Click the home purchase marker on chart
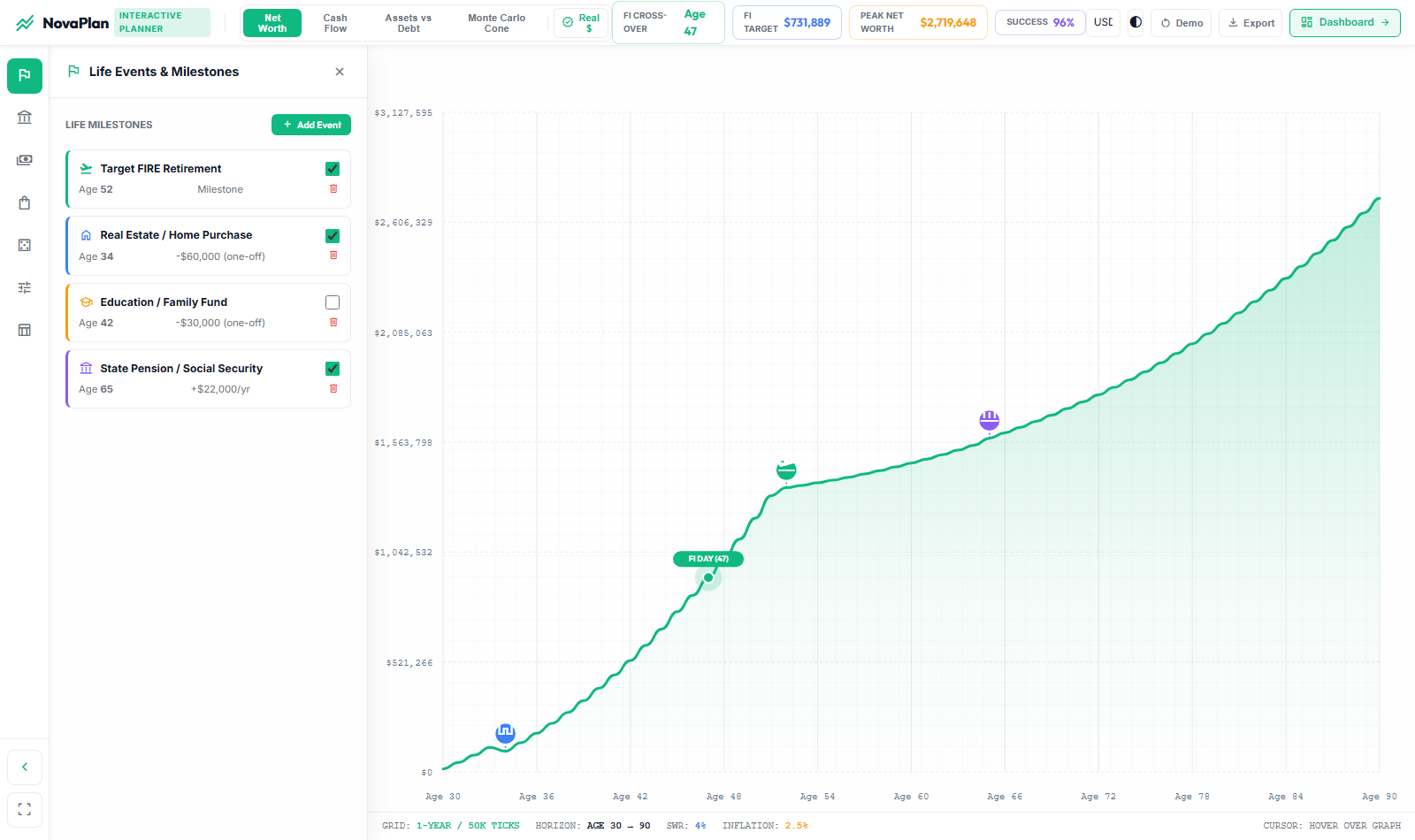Screen dimensions: 1415x840 tap(505, 732)
